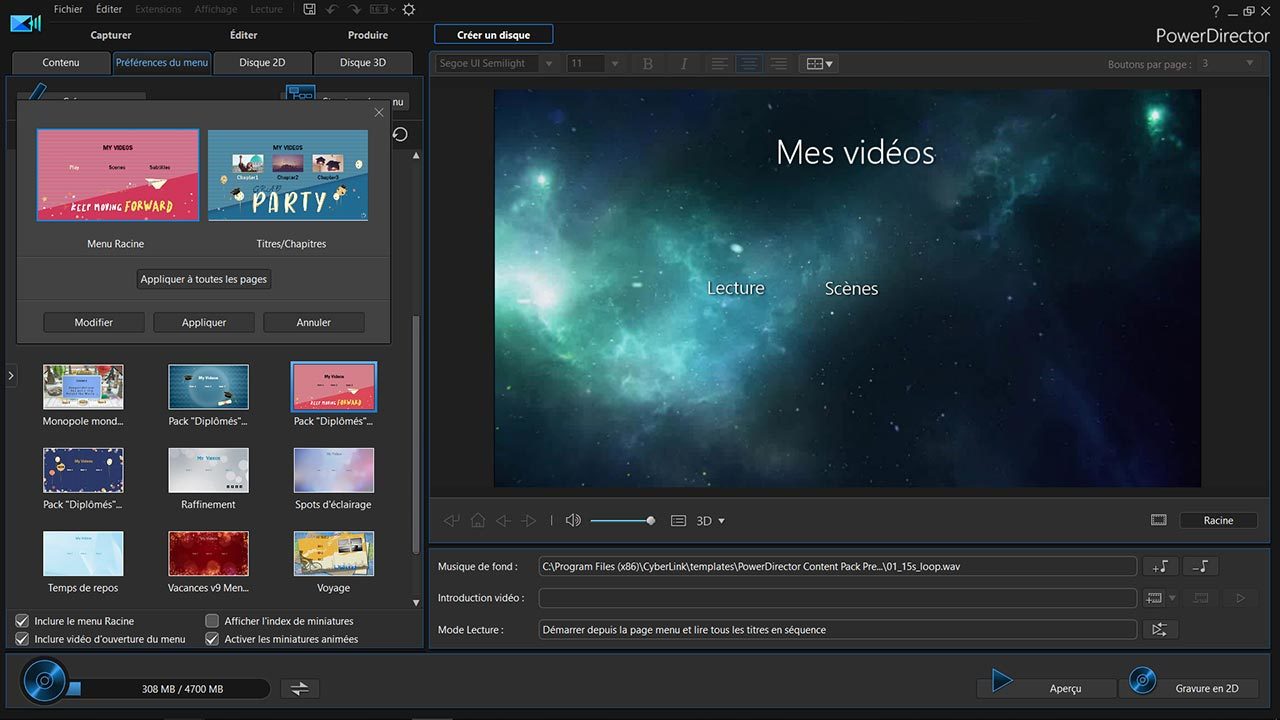The height and width of the screenshot is (720, 1280).
Task: Toggle Inclure le menu Racine checkbox
Action: 22,621
